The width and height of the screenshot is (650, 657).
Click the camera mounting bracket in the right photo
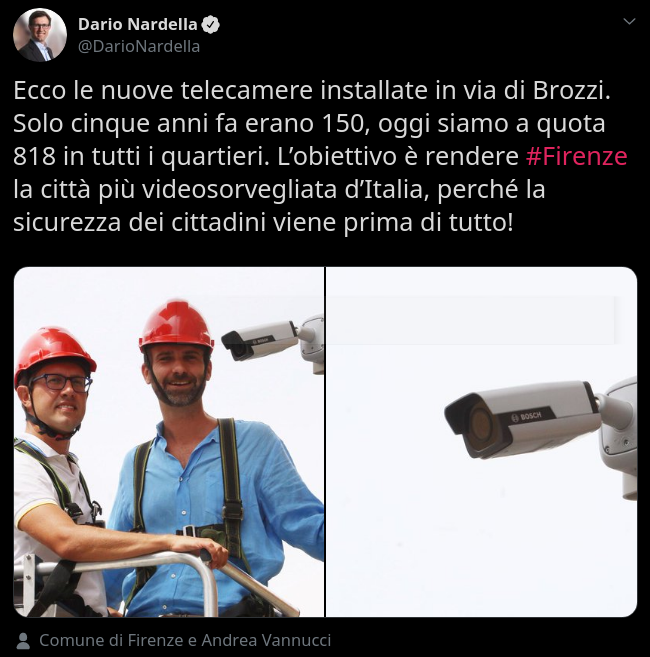click(x=619, y=432)
